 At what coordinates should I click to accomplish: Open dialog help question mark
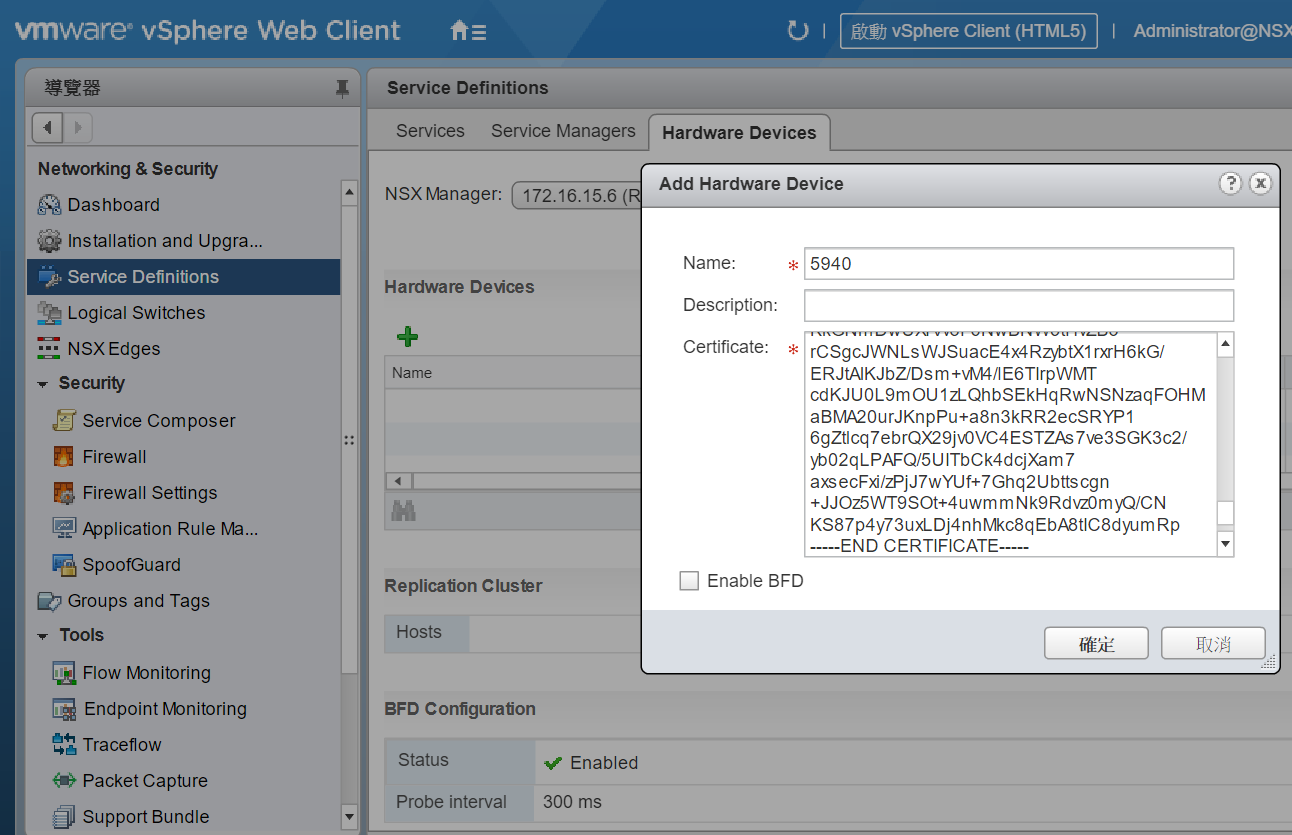click(x=1231, y=183)
